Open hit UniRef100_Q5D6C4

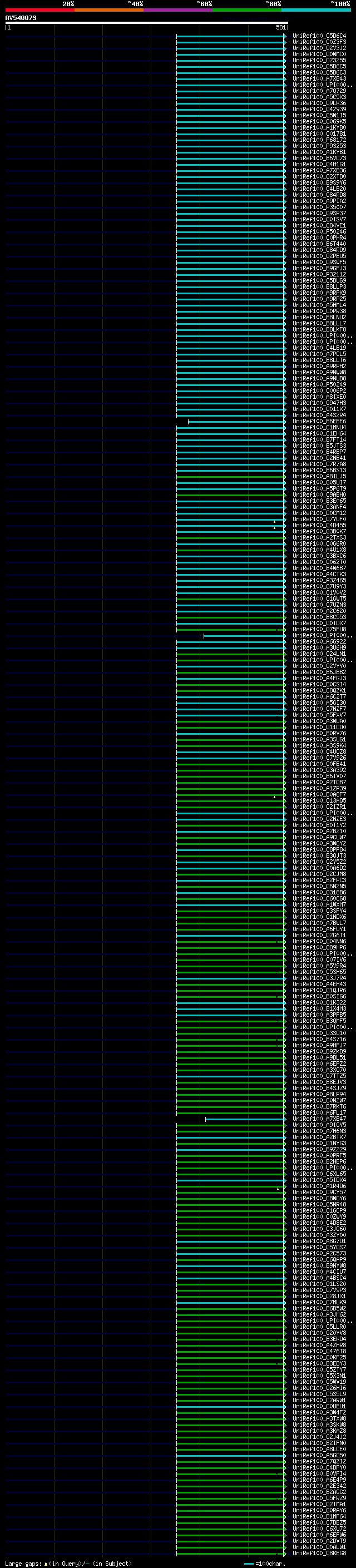point(319,36)
